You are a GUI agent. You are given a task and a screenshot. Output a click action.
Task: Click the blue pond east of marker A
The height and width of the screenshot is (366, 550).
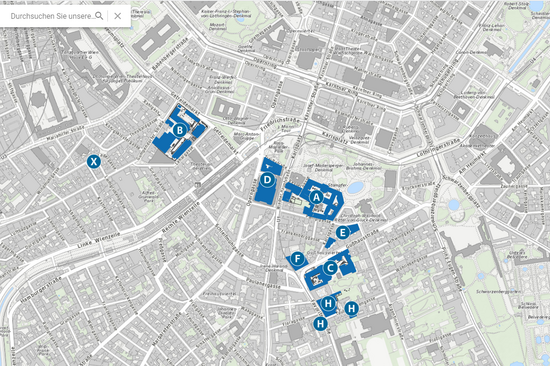tap(355, 188)
